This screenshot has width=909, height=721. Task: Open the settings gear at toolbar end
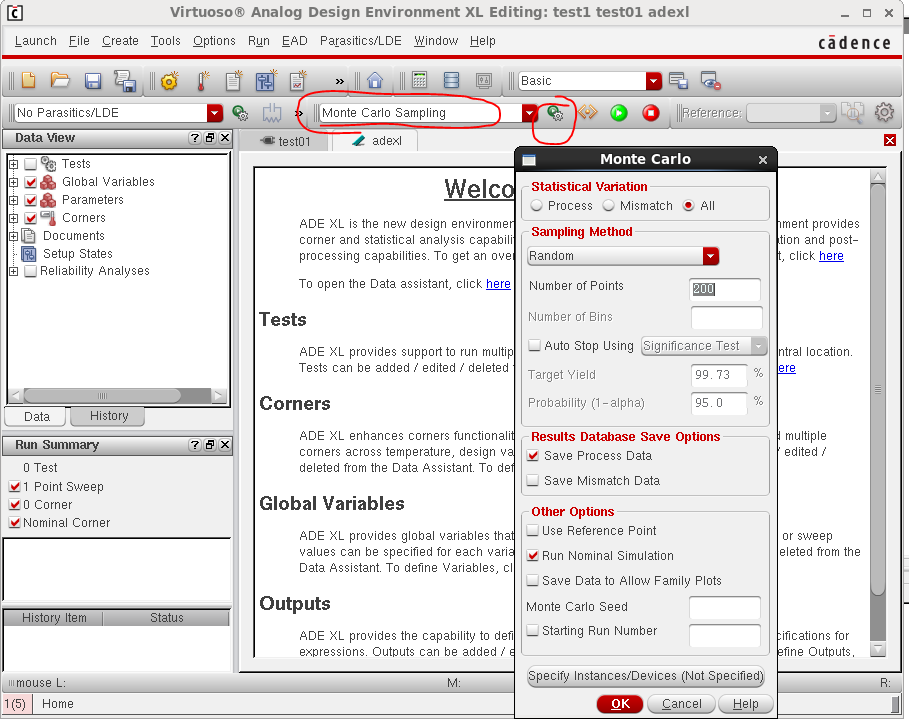coord(884,112)
